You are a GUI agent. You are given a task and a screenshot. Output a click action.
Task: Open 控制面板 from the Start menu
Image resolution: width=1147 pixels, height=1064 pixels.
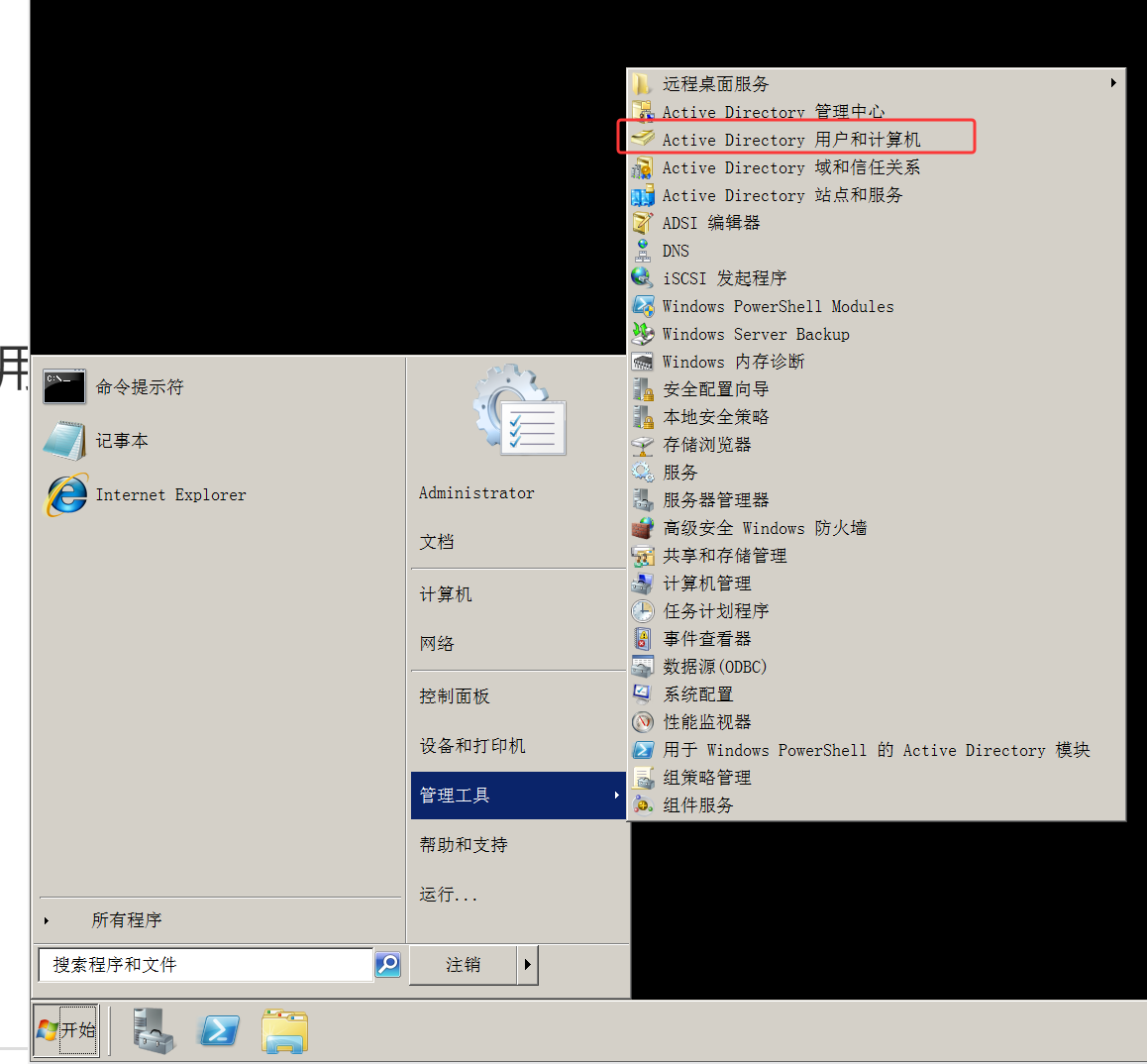455,695
